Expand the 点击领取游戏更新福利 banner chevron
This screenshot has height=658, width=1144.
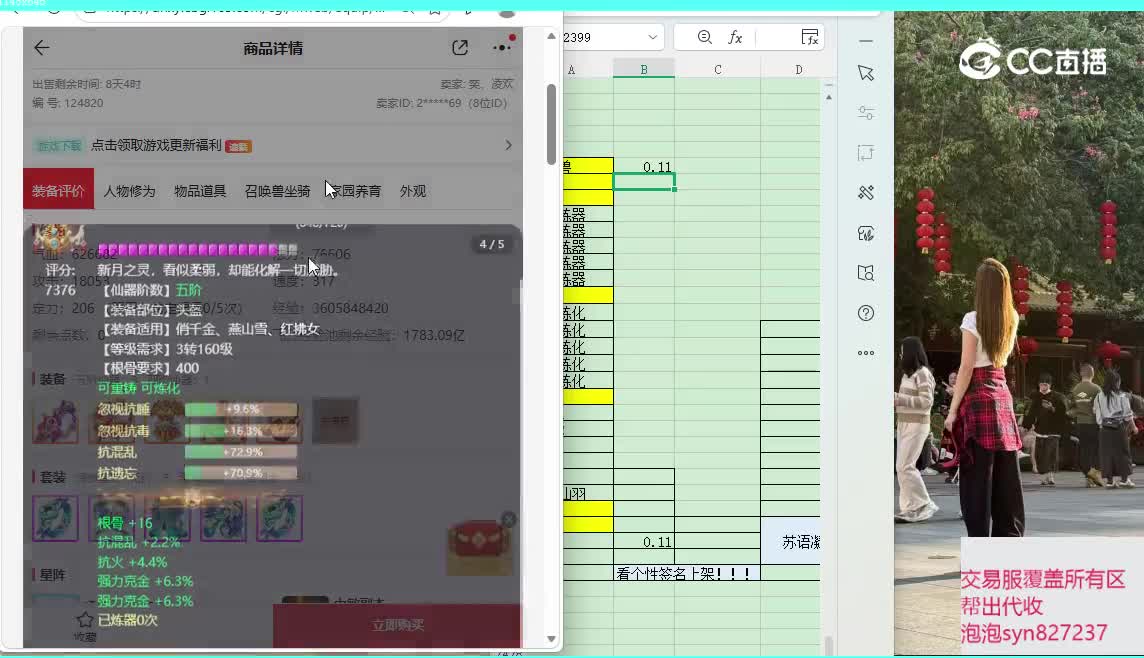click(508, 145)
